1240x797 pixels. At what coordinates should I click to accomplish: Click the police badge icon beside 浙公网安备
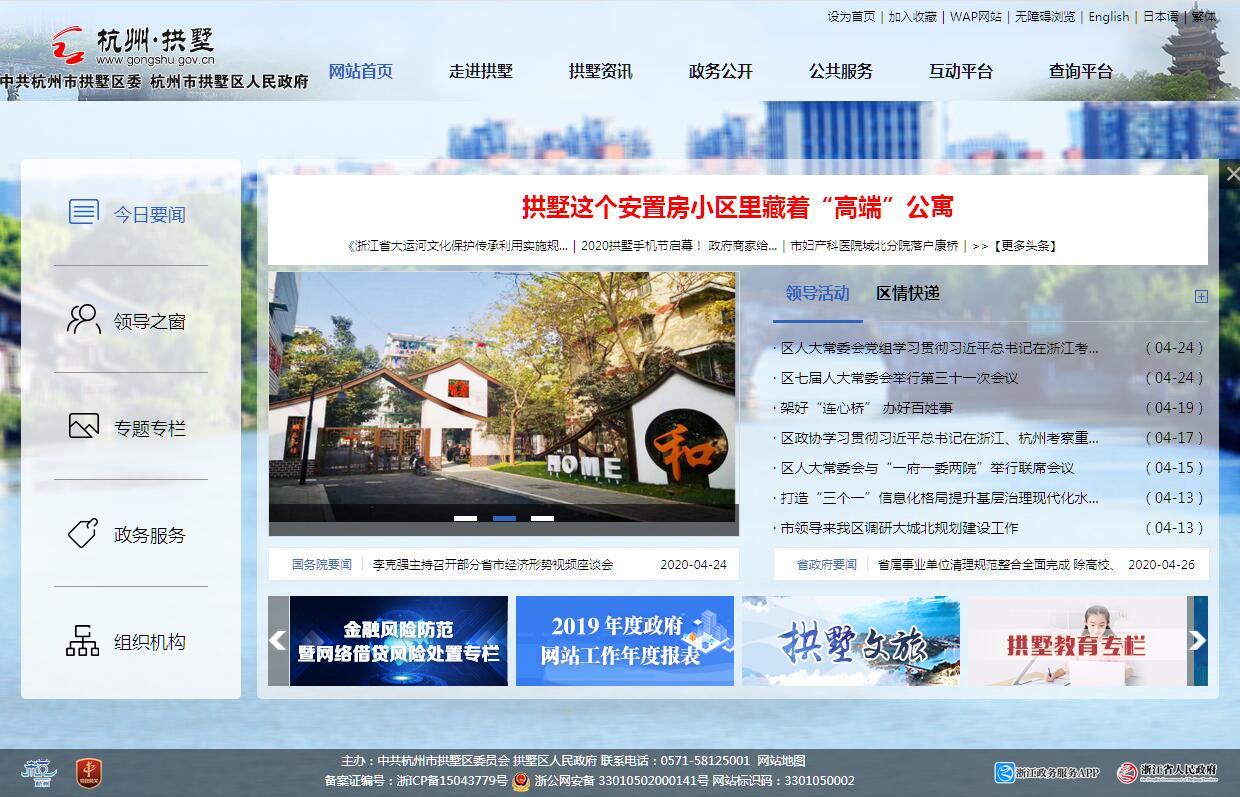click(x=520, y=781)
